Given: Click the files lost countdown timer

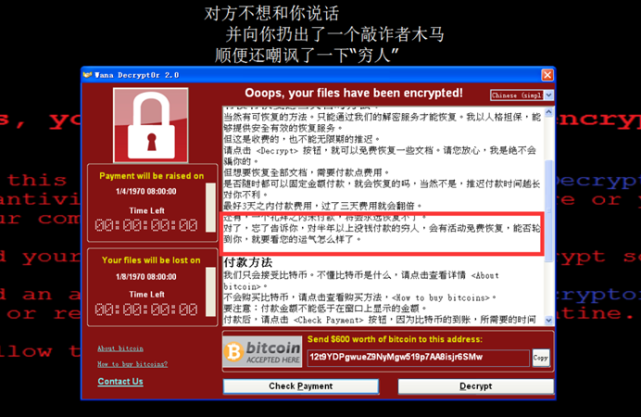Looking at the screenshot, I should tap(146, 309).
